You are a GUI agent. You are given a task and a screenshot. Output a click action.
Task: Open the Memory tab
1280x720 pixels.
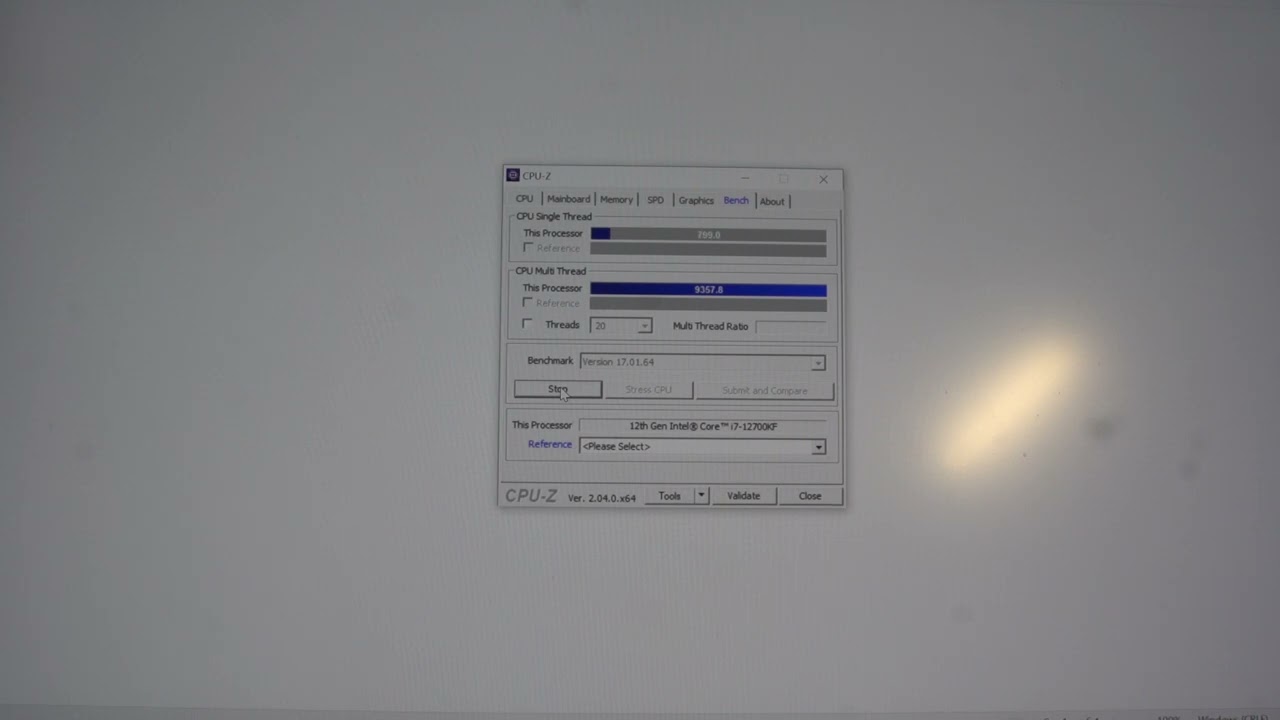[616, 200]
